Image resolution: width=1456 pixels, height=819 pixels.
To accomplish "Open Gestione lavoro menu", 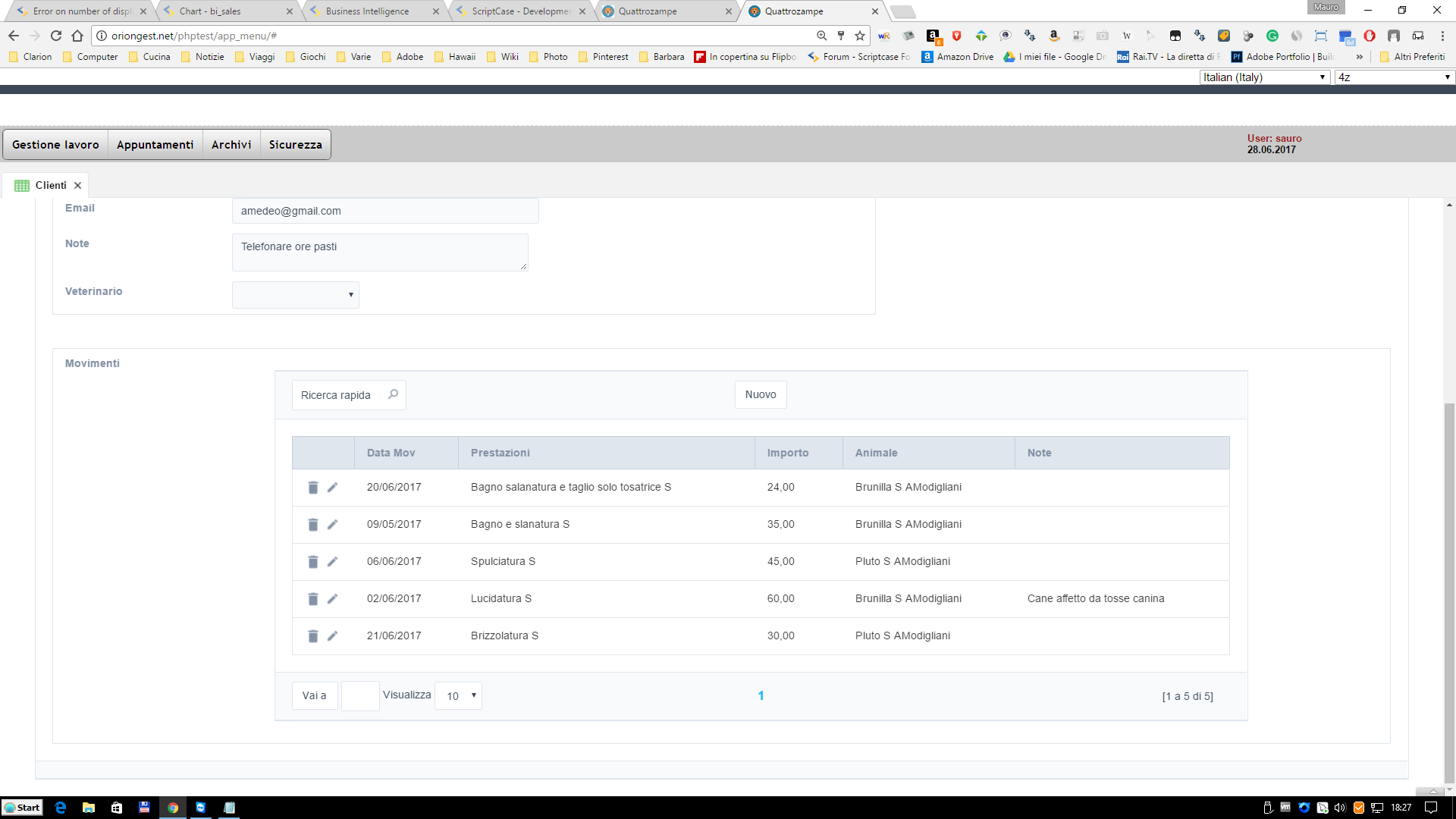I will 55,145.
